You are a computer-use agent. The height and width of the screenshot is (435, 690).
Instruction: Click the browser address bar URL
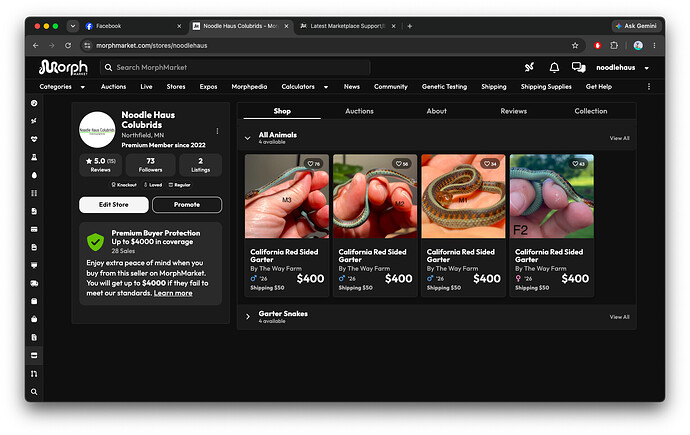pyautogui.click(x=152, y=45)
